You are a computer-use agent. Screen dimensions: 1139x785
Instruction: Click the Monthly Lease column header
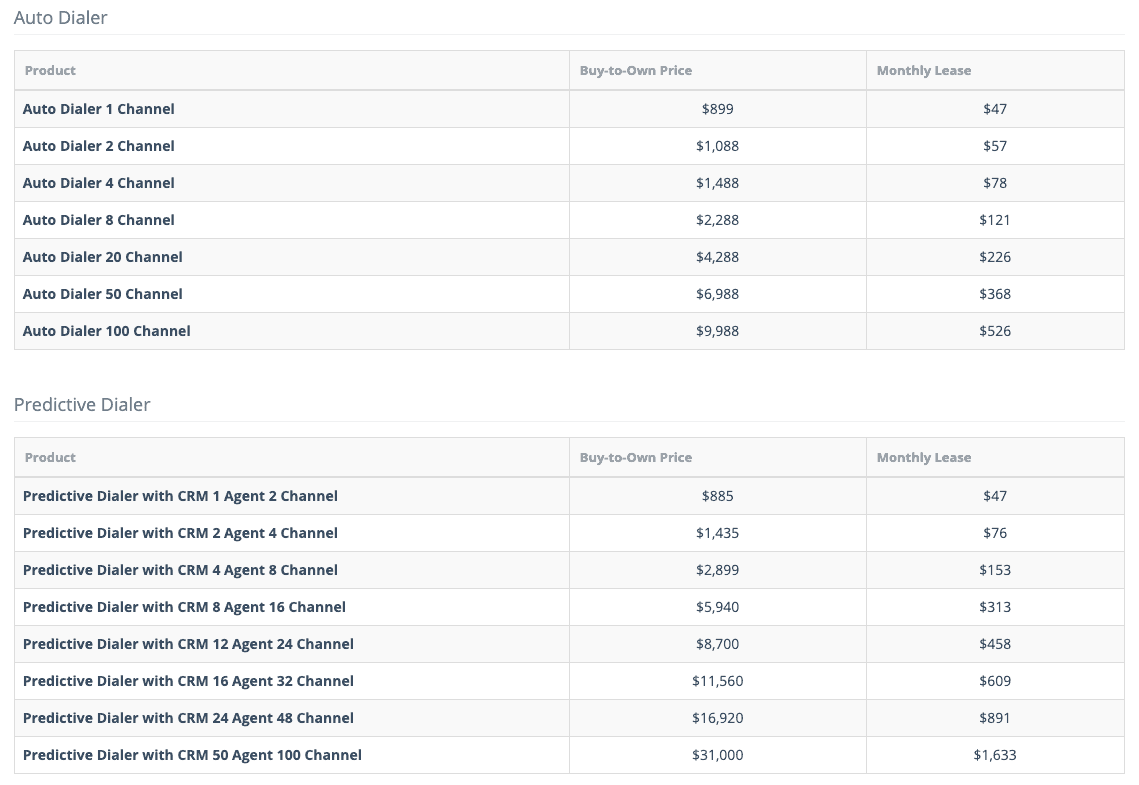tap(923, 70)
